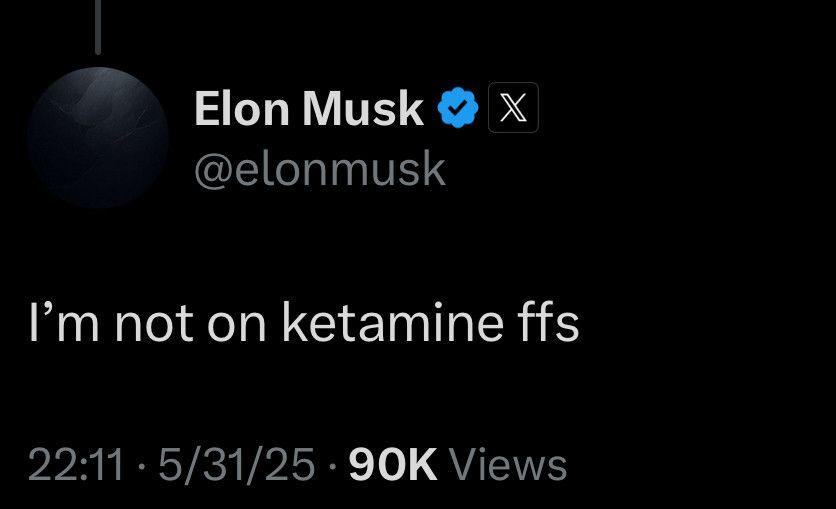Image resolution: width=836 pixels, height=509 pixels.
Task: Open the bold 90K view count
Action: tap(393, 464)
